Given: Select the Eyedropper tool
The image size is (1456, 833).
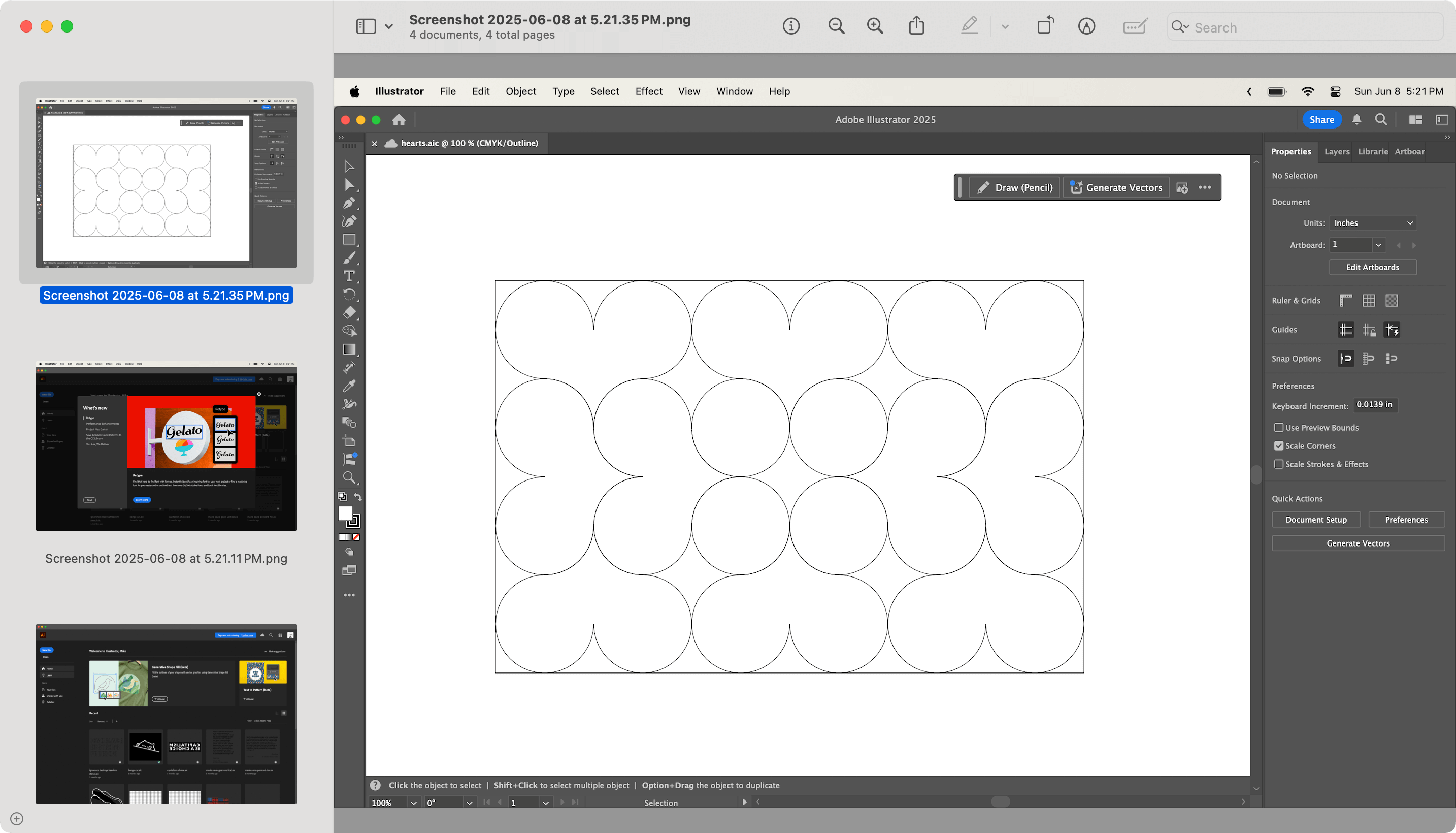Looking at the screenshot, I should point(349,386).
